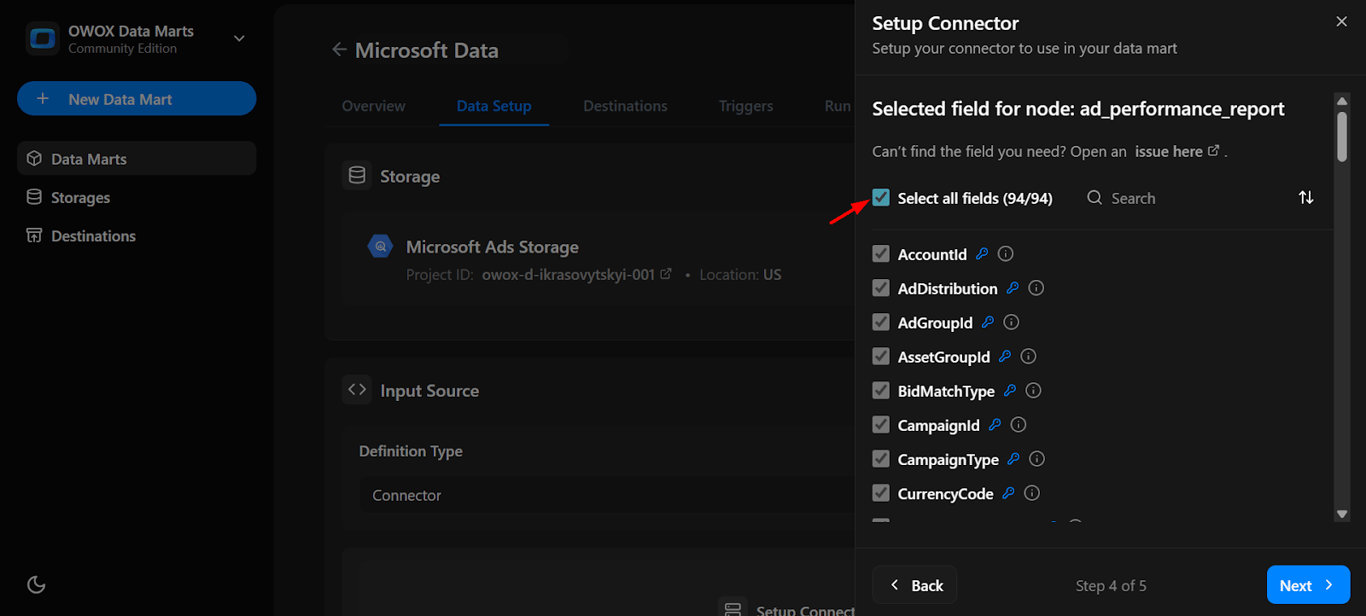Uncheck the CampaignType checkbox
The width and height of the screenshot is (1366, 616).
click(x=881, y=459)
